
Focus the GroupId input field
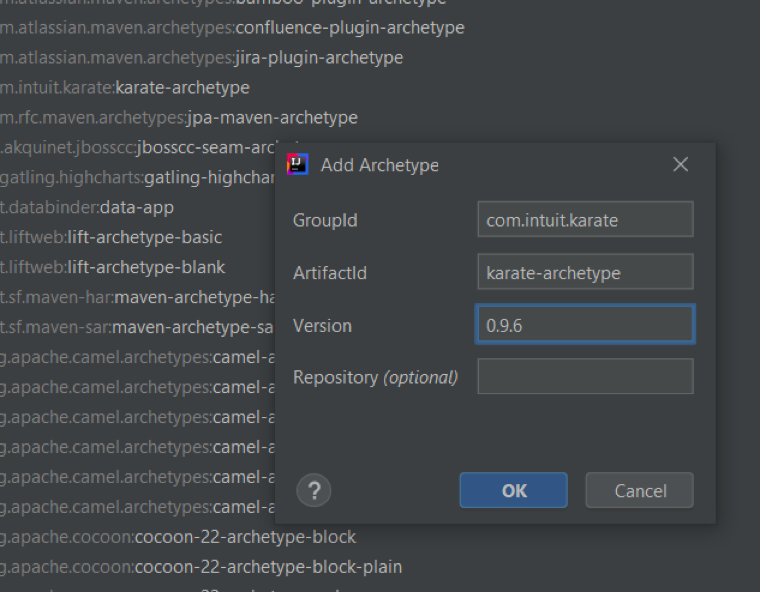tap(585, 219)
